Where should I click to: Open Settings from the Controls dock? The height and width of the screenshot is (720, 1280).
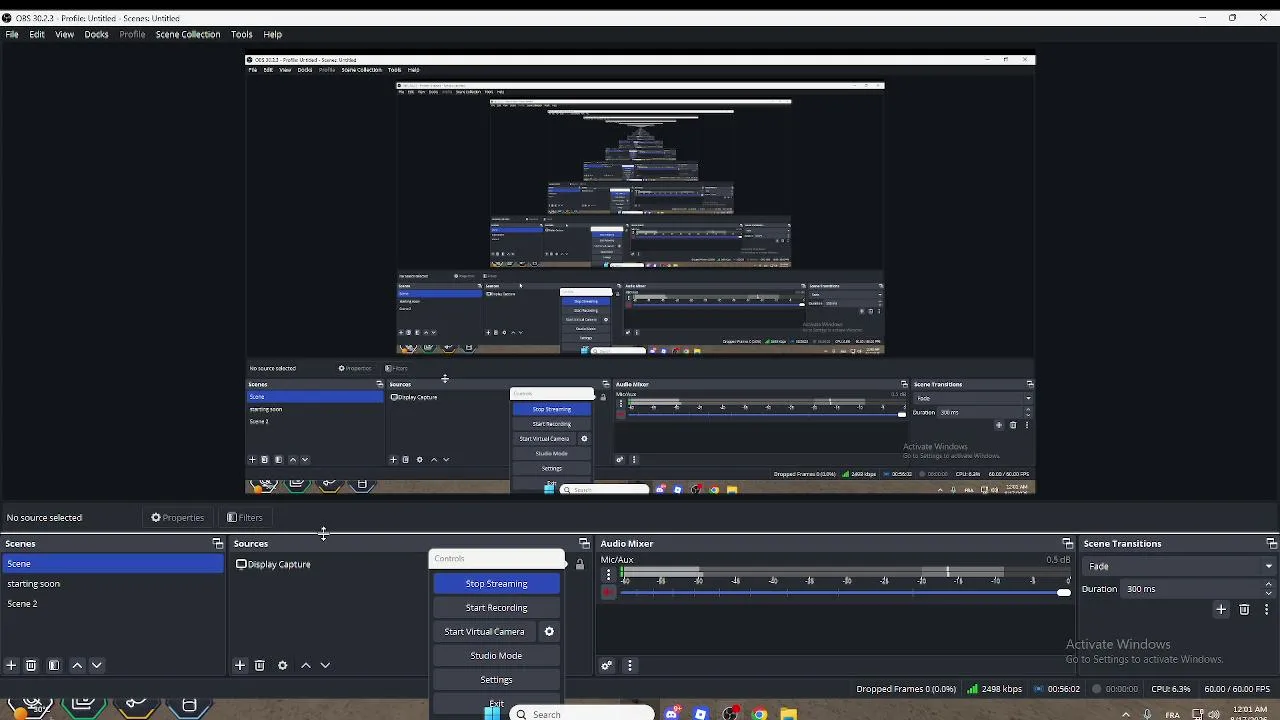click(496, 680)
